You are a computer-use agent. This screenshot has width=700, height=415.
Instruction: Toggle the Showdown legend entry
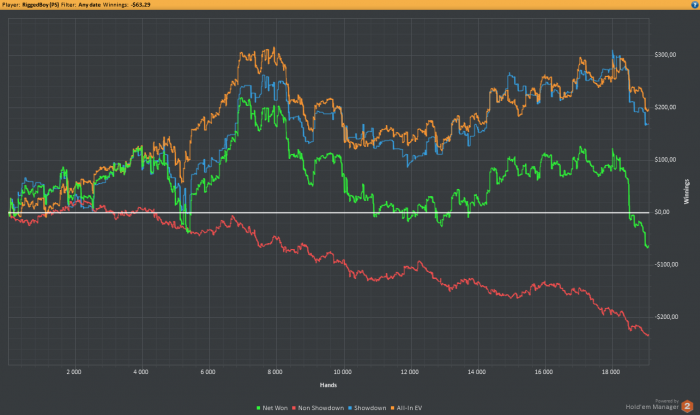pyautogui.click(x=367, y=408)
